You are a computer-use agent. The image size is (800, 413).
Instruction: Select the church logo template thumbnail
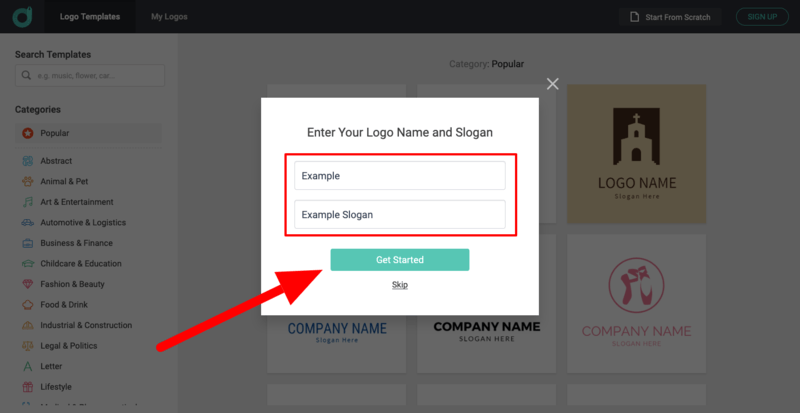[x=636, y=153]
